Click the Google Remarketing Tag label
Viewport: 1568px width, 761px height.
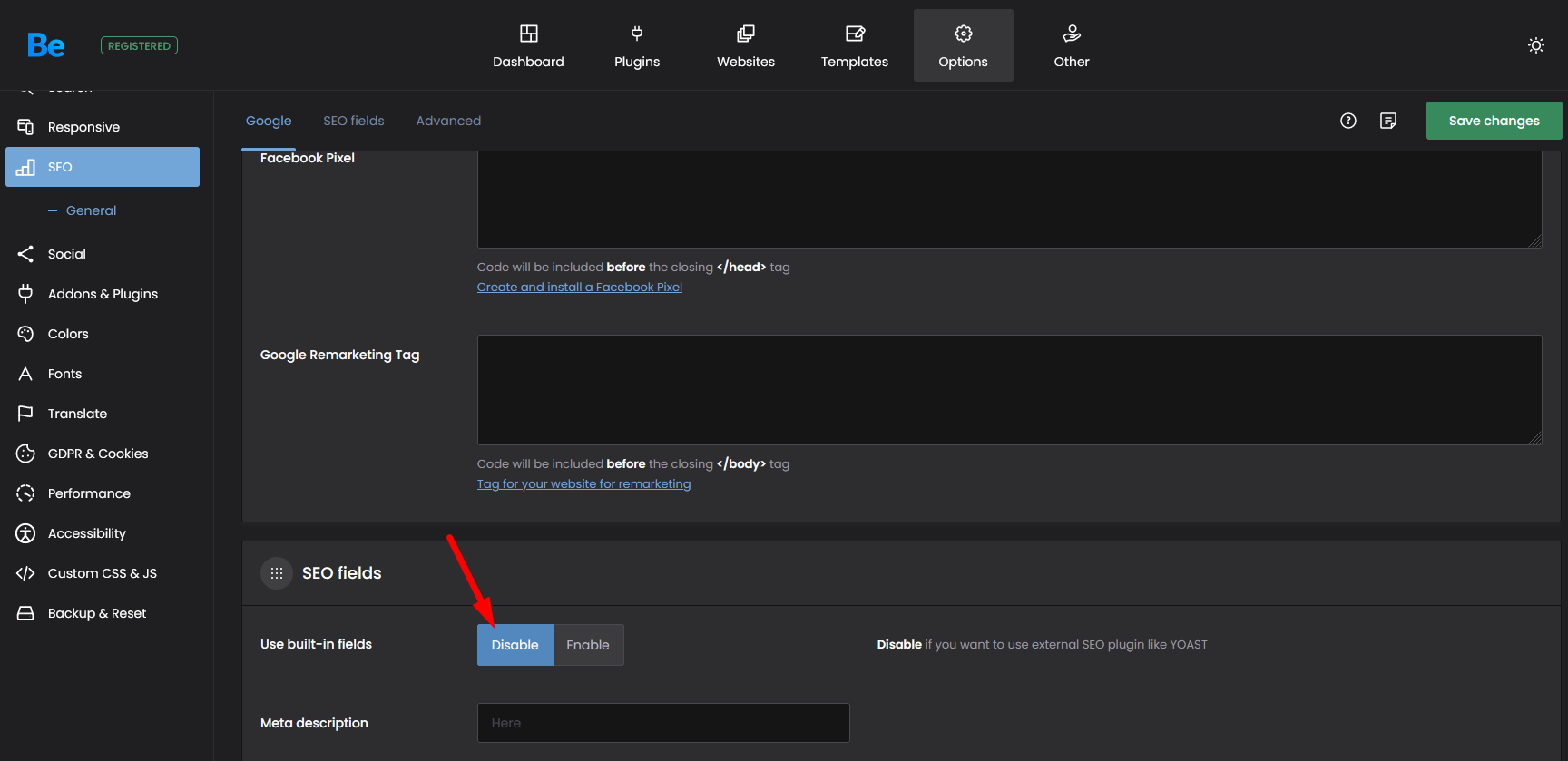(x=339, y=355)
